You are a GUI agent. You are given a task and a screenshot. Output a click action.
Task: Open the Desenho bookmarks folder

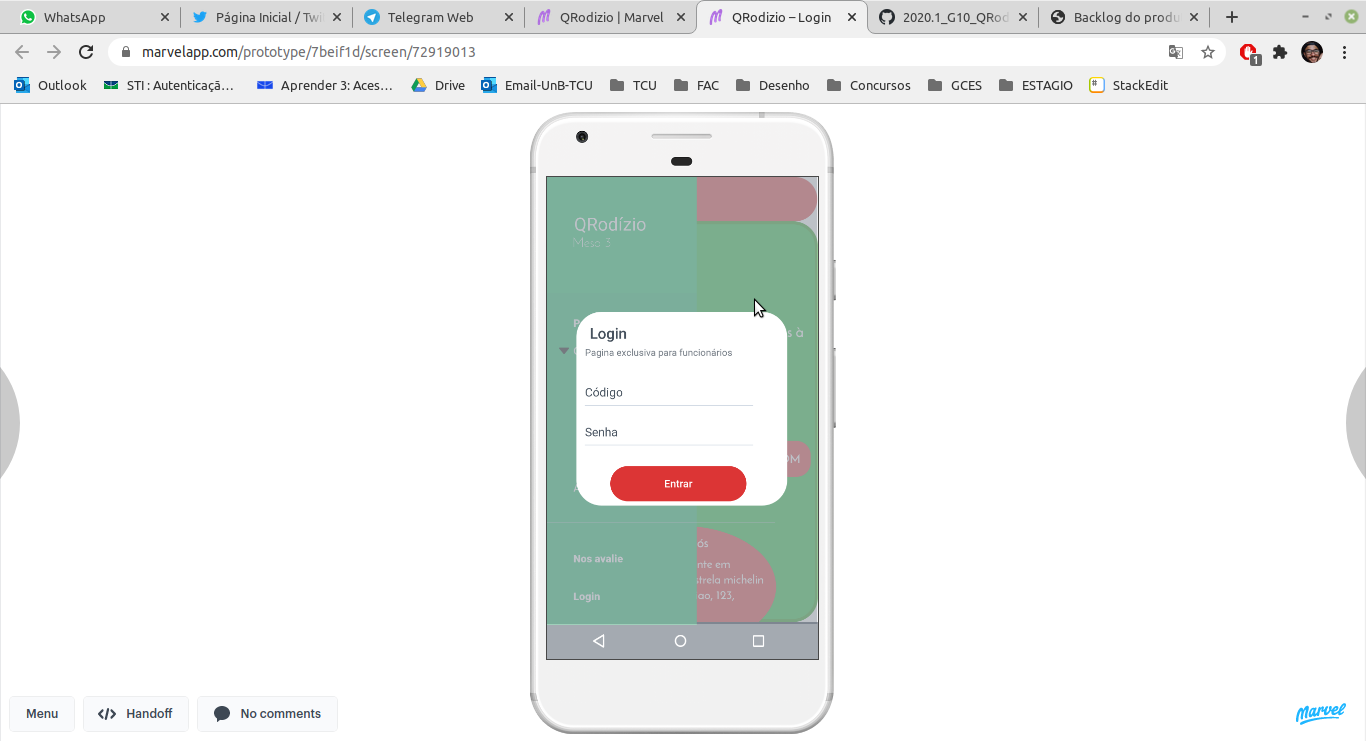[772, 85]
